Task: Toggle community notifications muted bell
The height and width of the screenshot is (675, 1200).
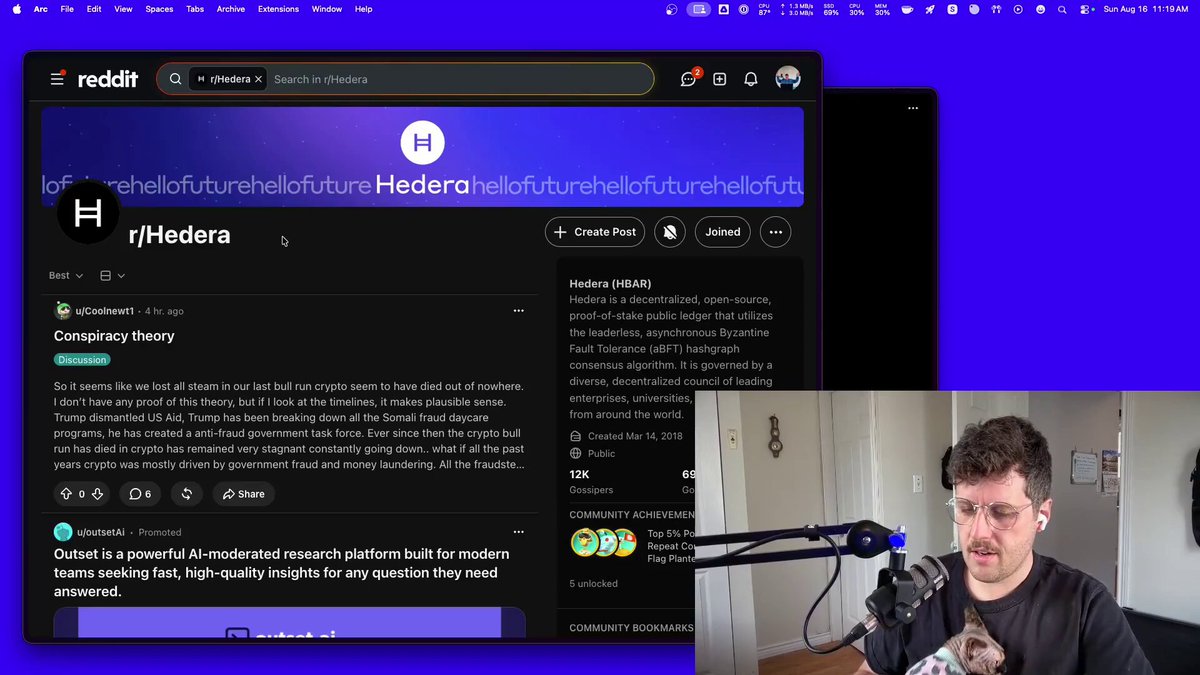Action: click(670, 232)
